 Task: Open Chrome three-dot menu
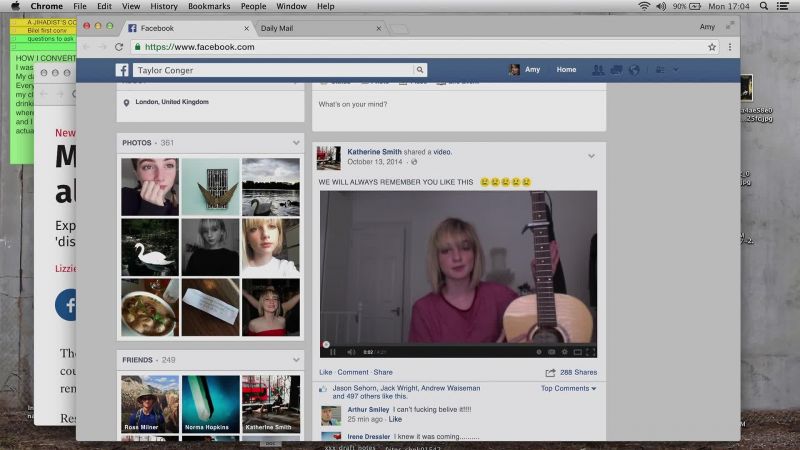point(730,47)
